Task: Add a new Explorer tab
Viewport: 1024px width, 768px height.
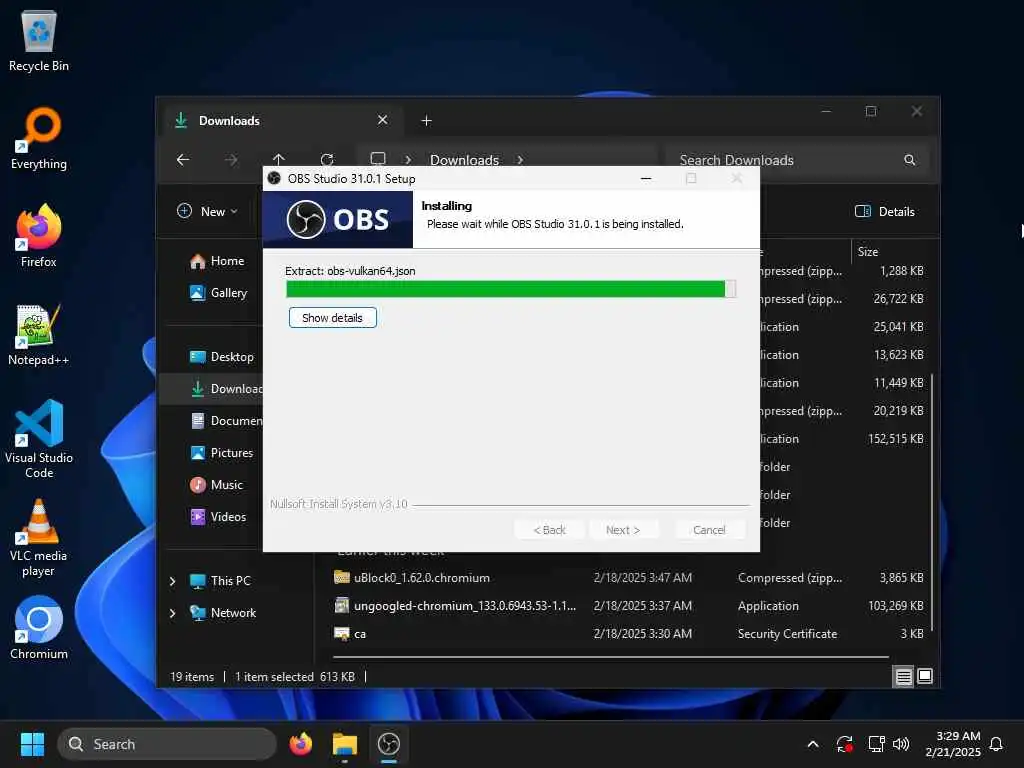Action: [x=426, y=120]
